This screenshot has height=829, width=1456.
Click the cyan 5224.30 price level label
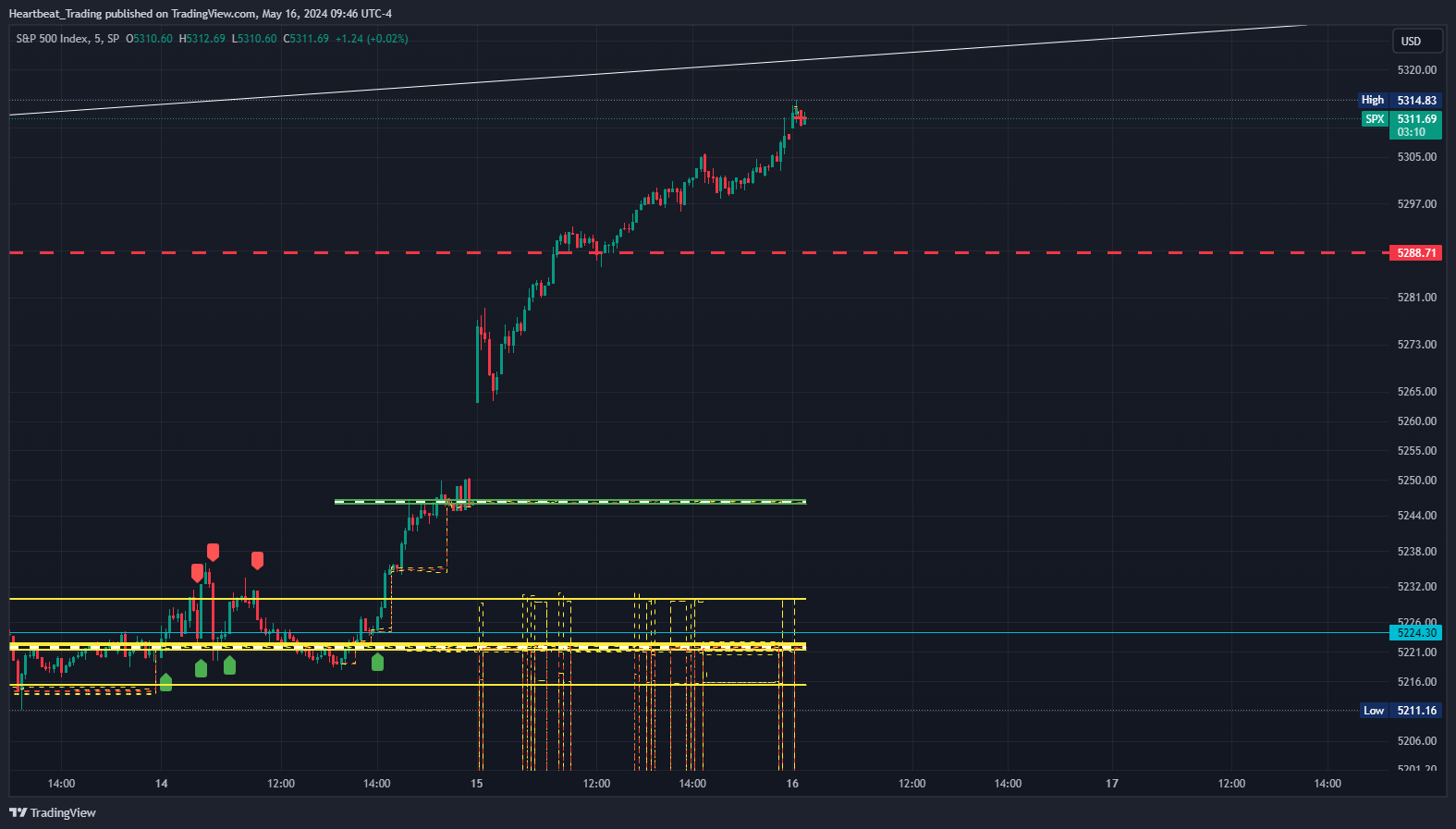(x=1415, y=633)
